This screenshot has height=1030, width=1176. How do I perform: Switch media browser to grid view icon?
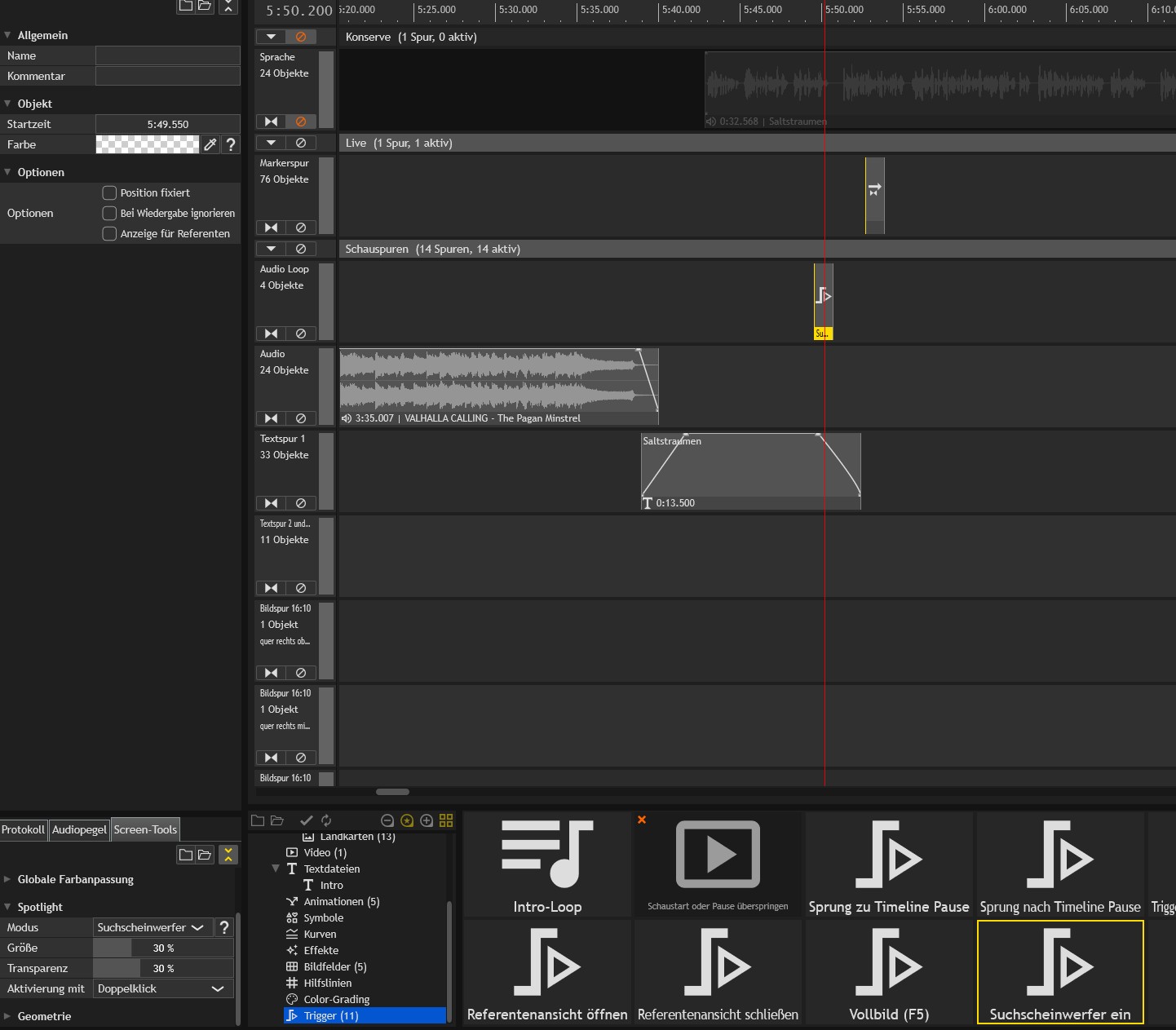coord(446,820)
